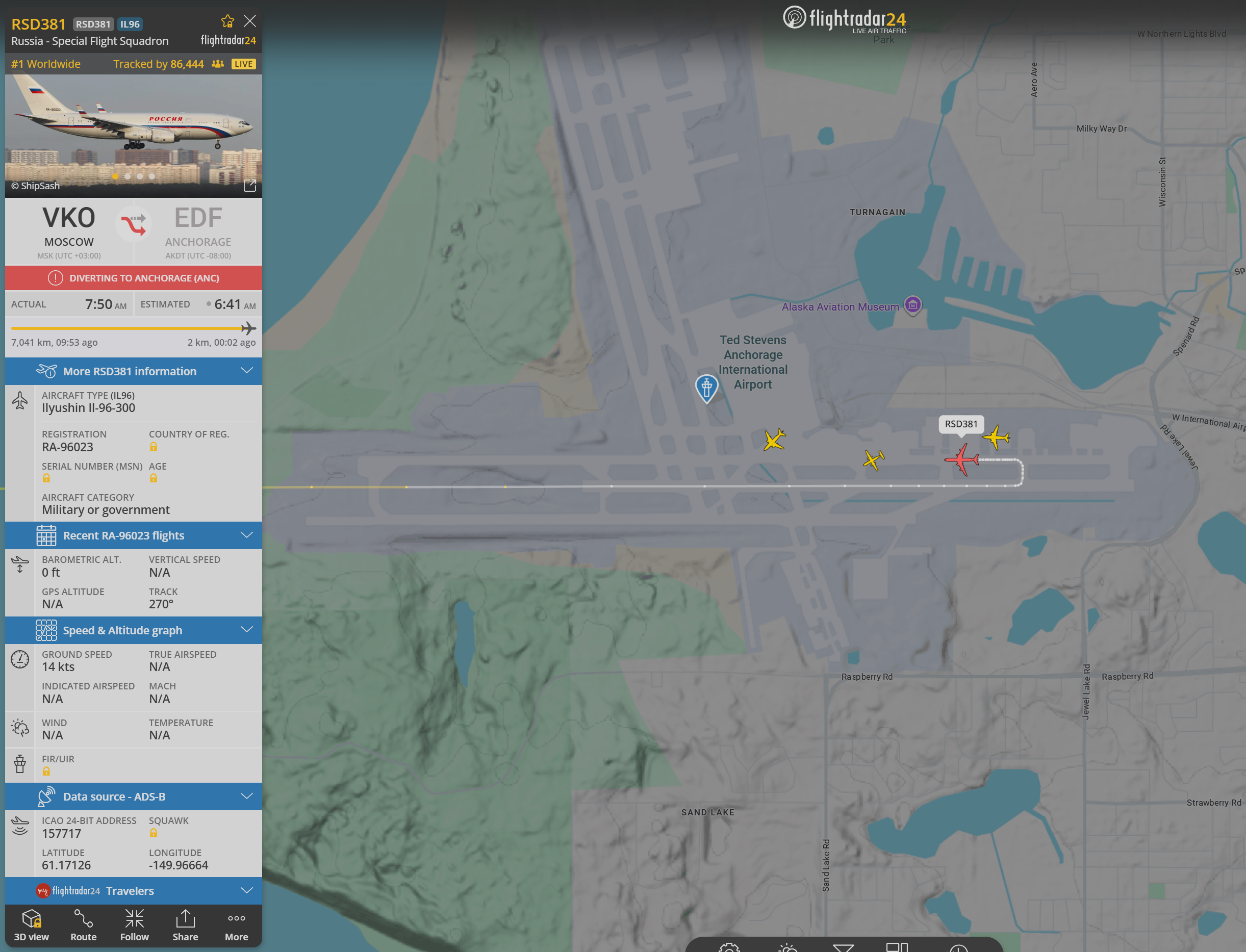Select the red RSD381 aircraft on map
Viewport: 1246px width, 952px height.
[961, 459]
